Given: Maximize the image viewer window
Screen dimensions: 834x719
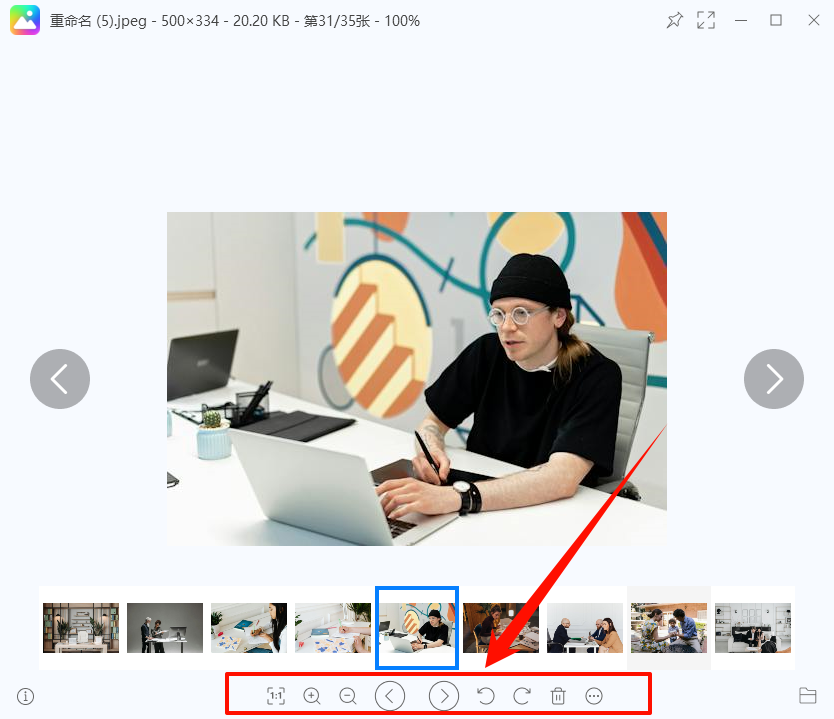Looking at the screenshot, I should [776, 20].
